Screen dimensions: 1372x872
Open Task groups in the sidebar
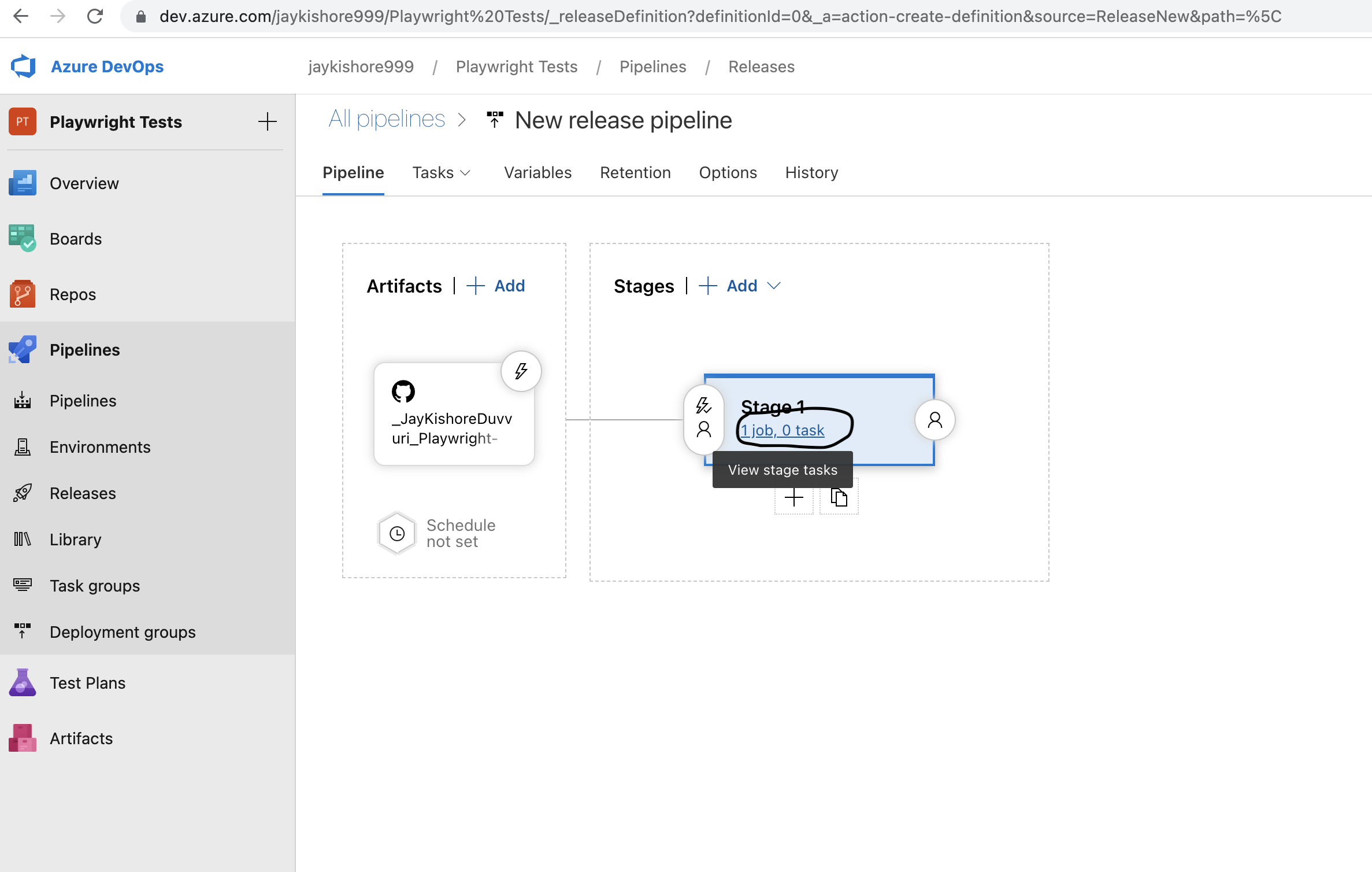147,586
